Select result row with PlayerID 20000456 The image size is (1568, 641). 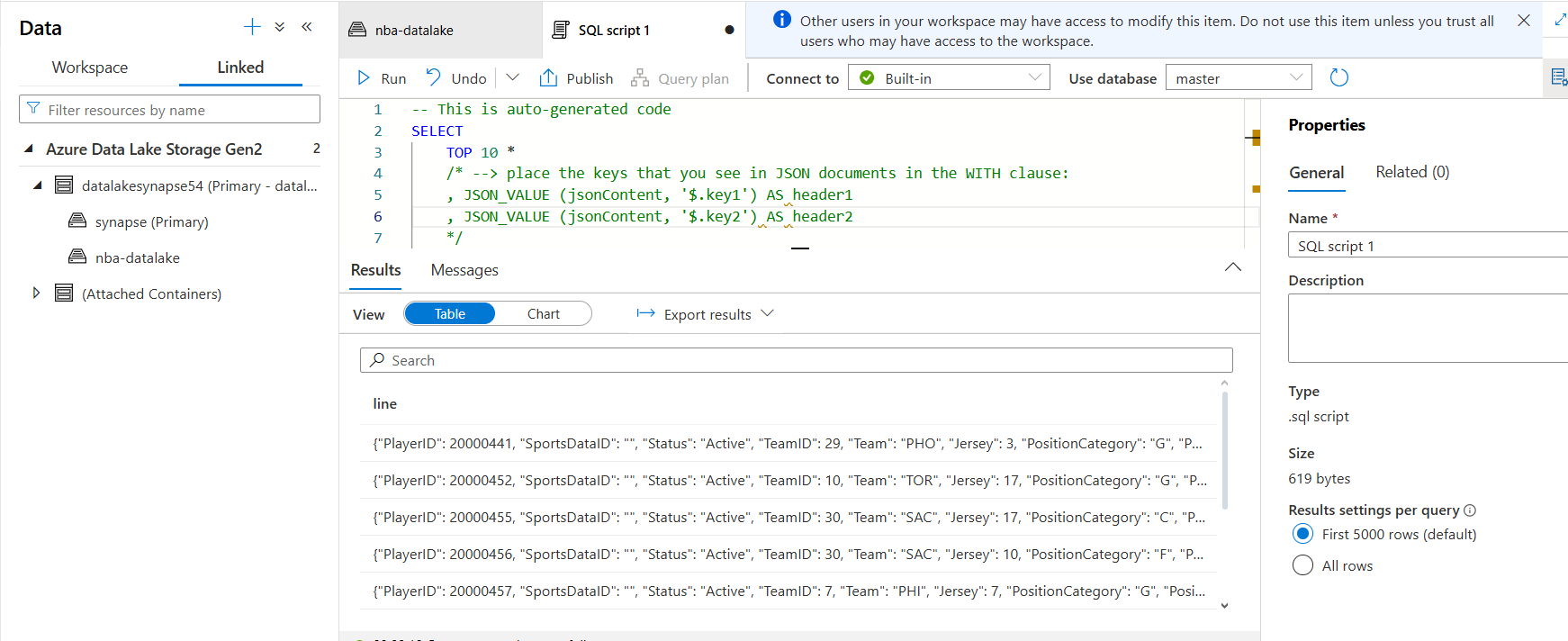(x=789, y=554)
